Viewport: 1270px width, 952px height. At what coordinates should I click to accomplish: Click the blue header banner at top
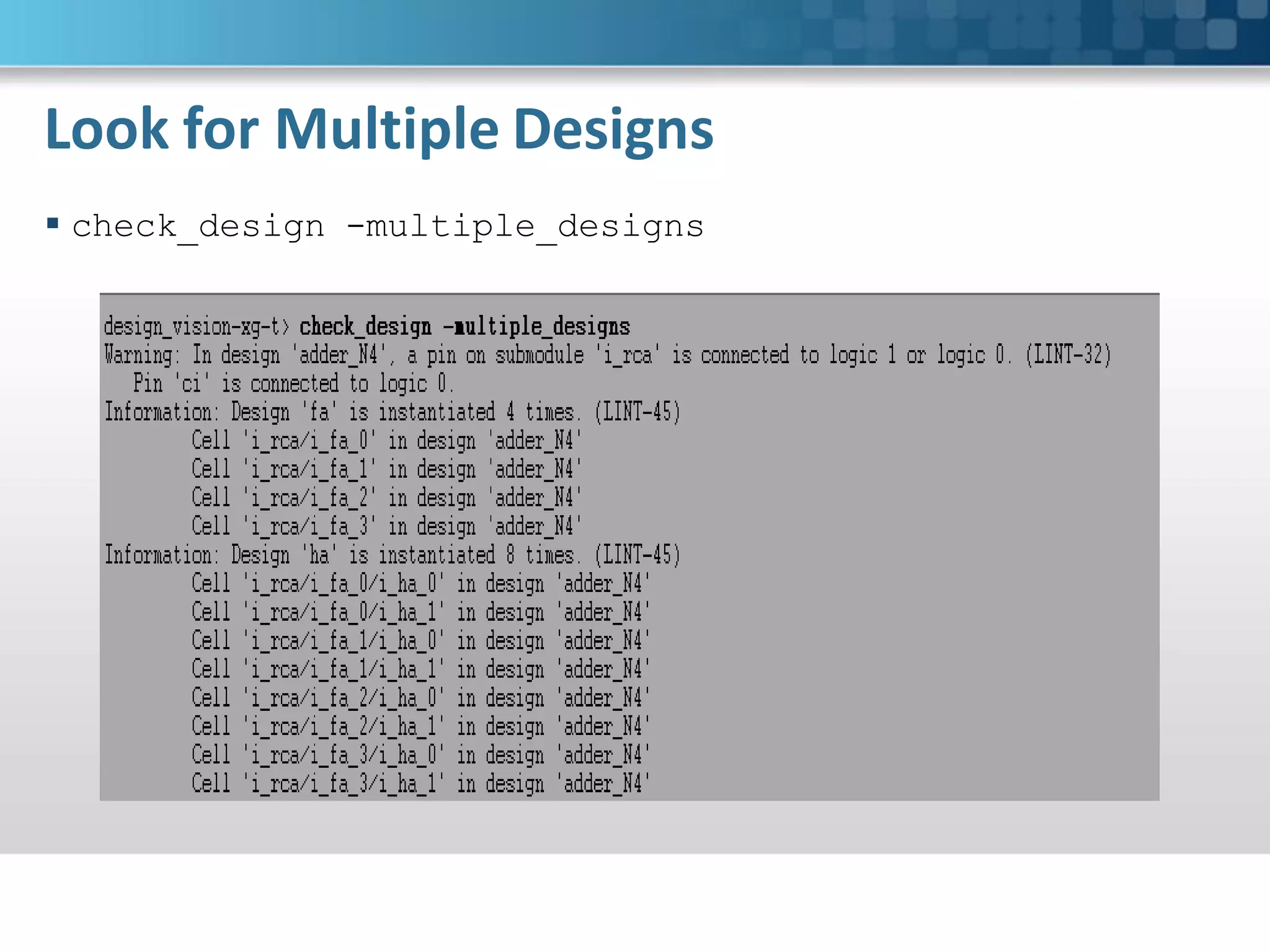pyautogui.click(x=635, y=32)
